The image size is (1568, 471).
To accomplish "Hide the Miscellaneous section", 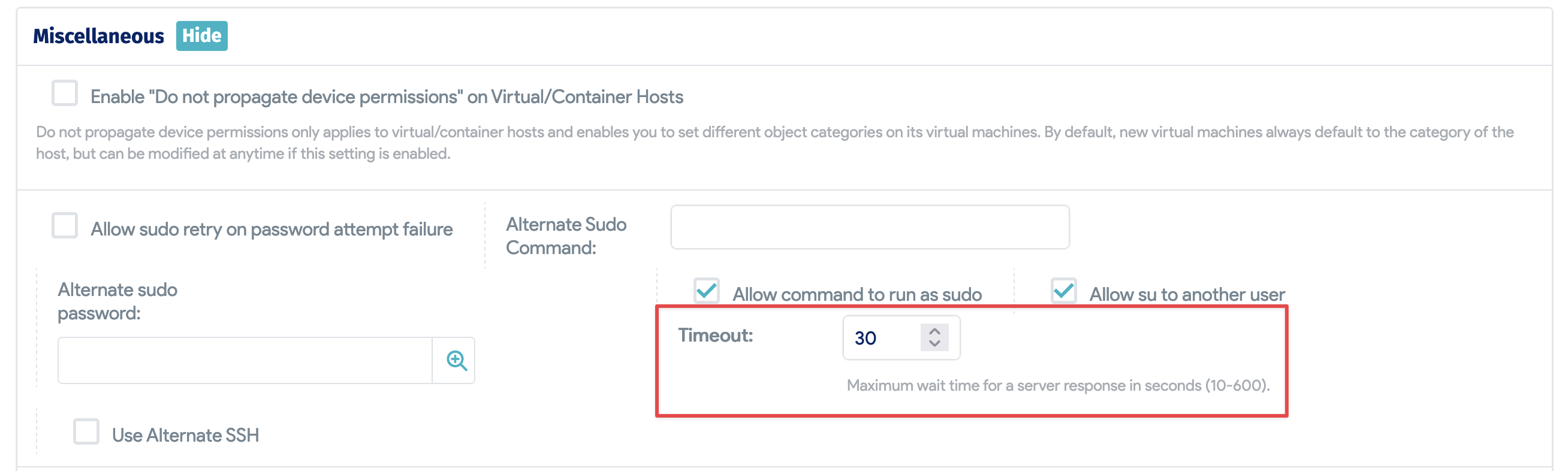I will [x=201, y=36].
